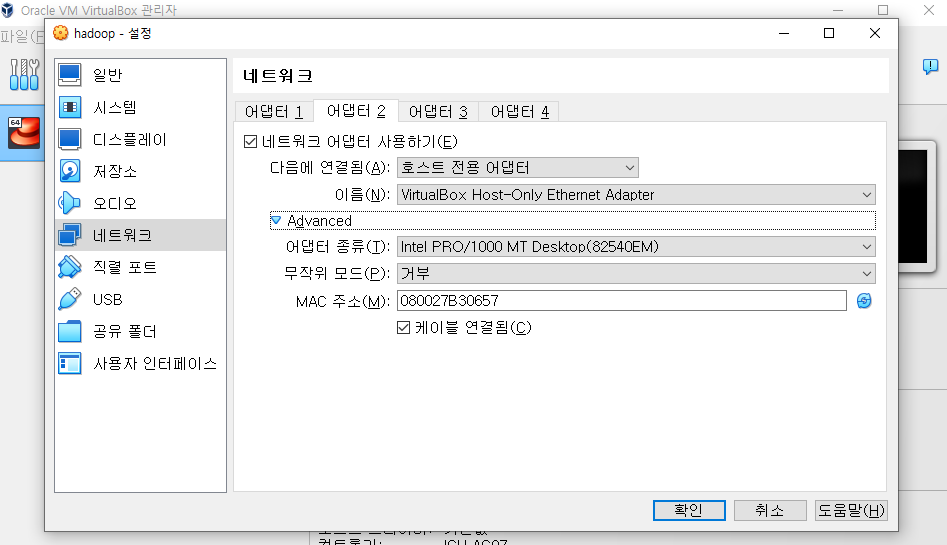
Task: Open the 무작위 모드 dropdown
Action: [636, 273]
